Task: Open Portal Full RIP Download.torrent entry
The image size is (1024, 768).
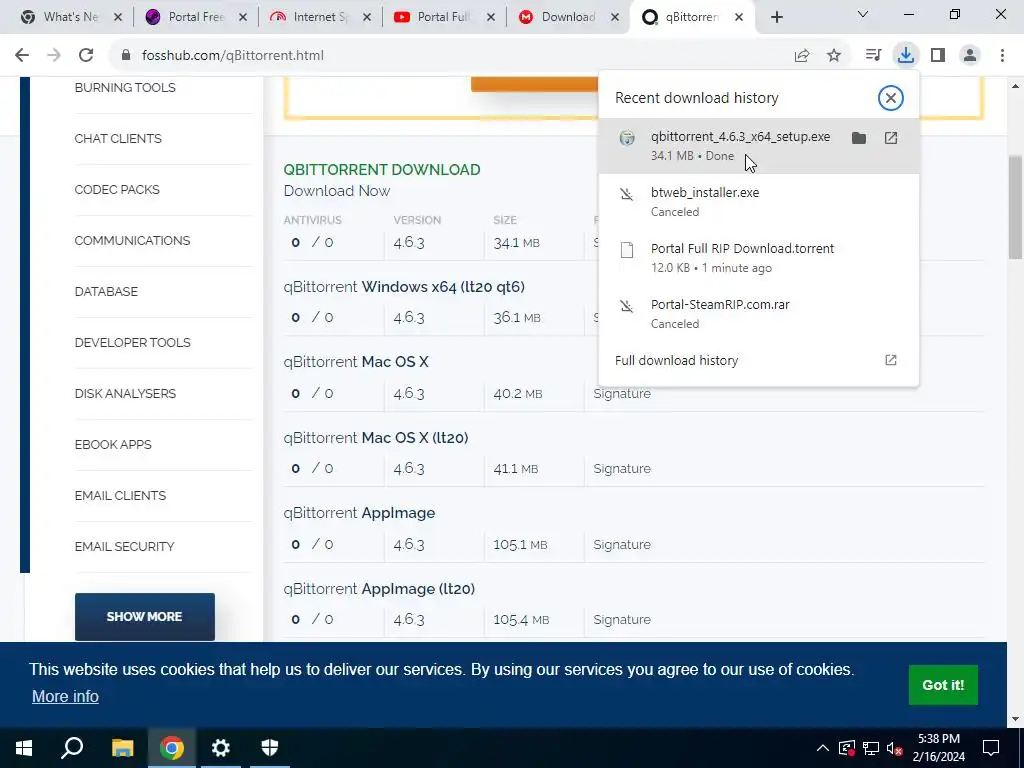Action: 758,258
